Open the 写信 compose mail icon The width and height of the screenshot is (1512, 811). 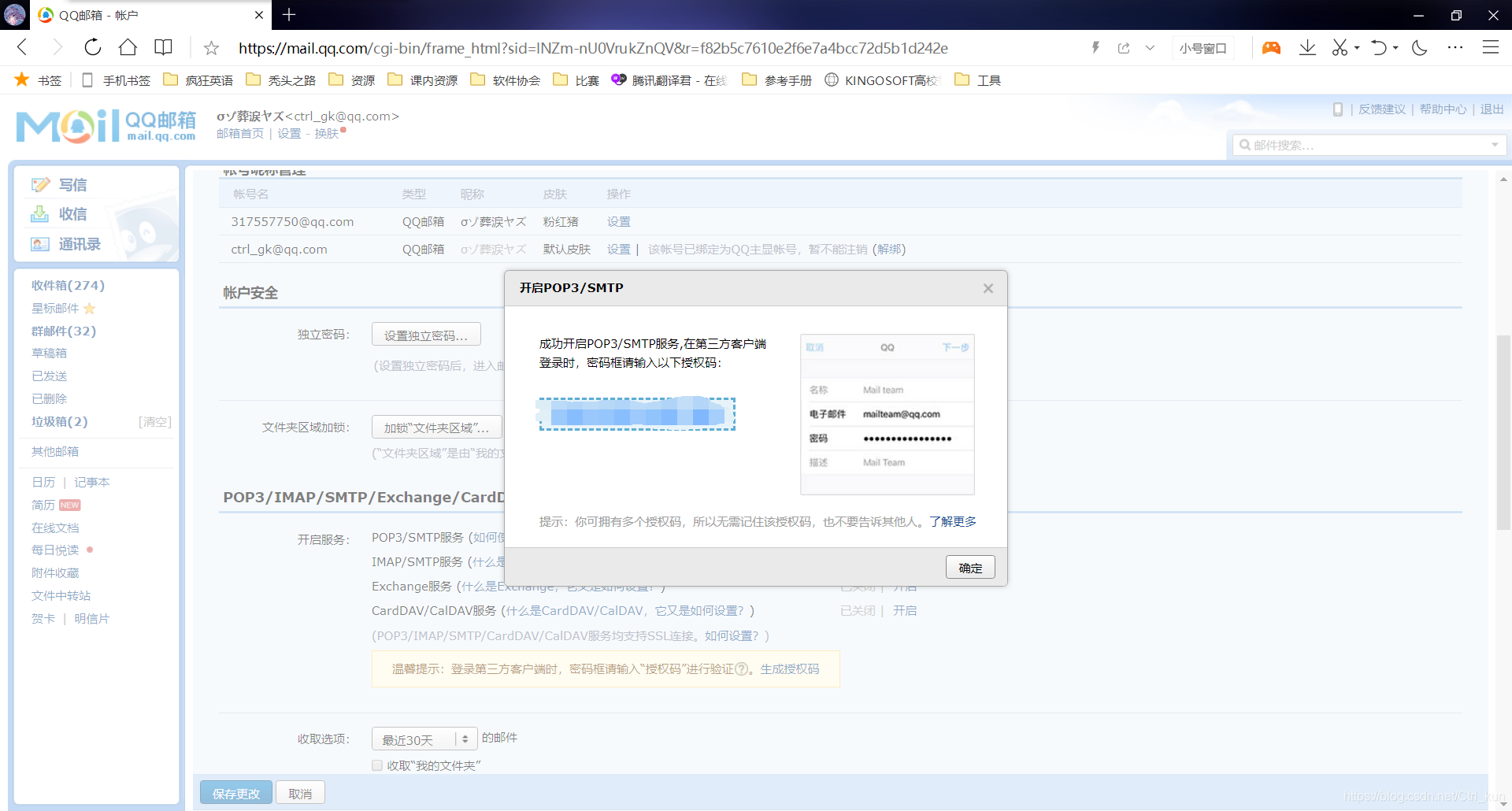coord(41,184)
